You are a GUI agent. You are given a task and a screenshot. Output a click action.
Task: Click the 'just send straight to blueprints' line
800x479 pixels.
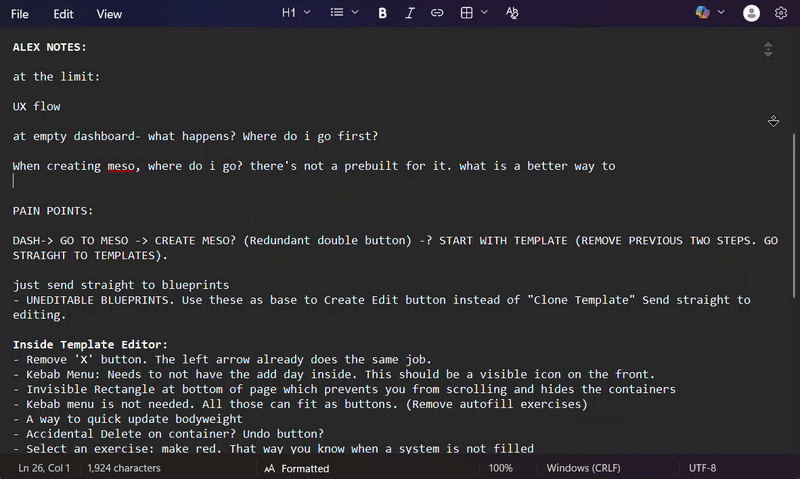121,285
